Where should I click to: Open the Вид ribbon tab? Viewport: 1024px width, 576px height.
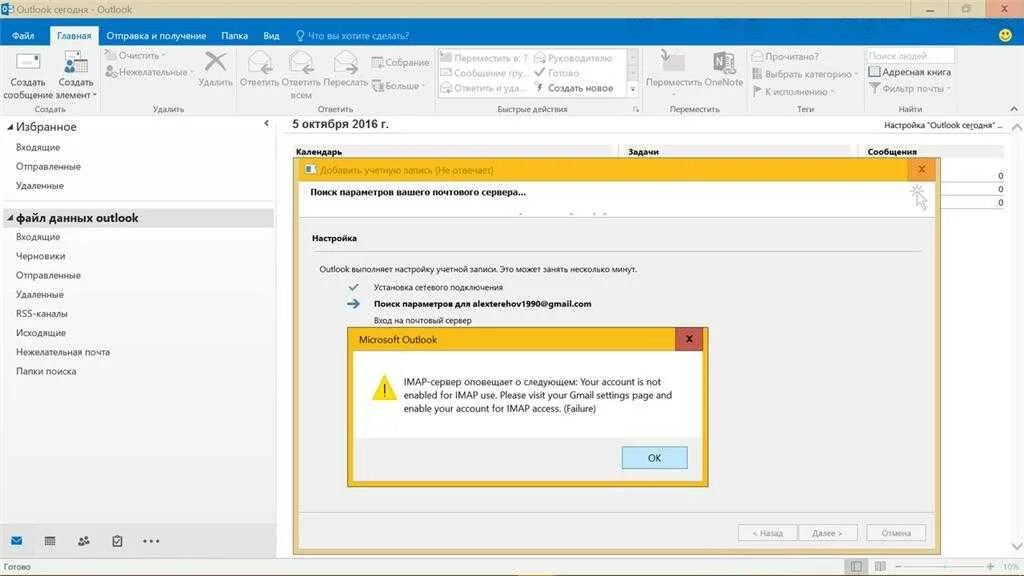point(271,35)
